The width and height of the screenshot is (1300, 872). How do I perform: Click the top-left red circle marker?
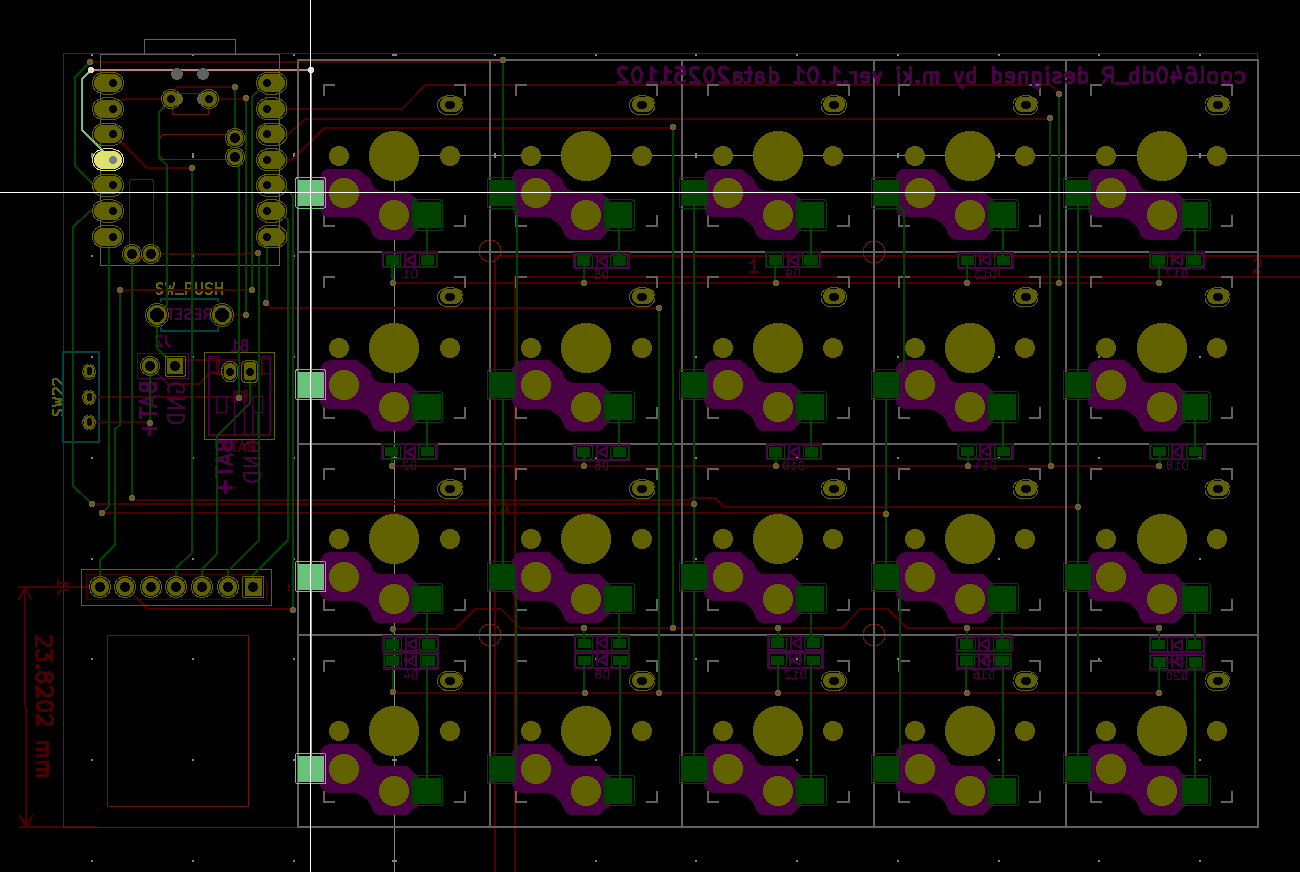click(x=490, y=251)
